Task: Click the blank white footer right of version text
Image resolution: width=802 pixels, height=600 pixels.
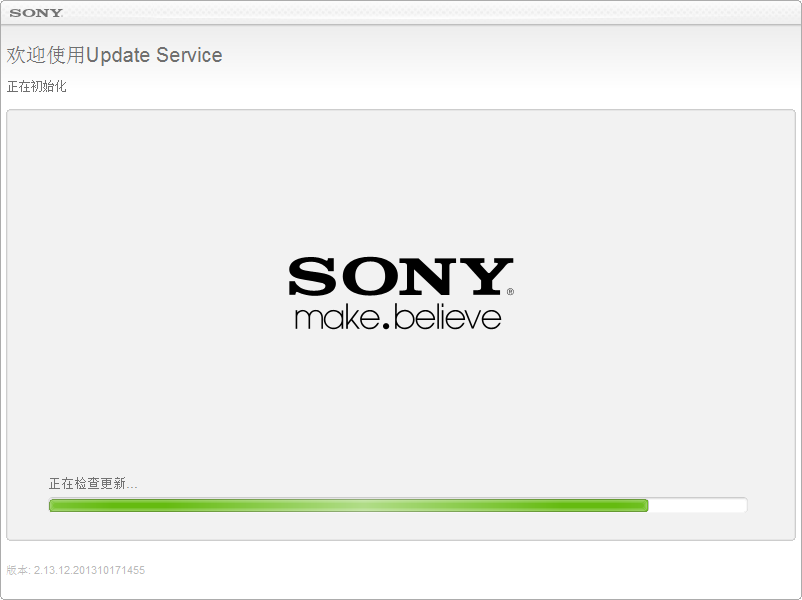Action: [471, 570]
